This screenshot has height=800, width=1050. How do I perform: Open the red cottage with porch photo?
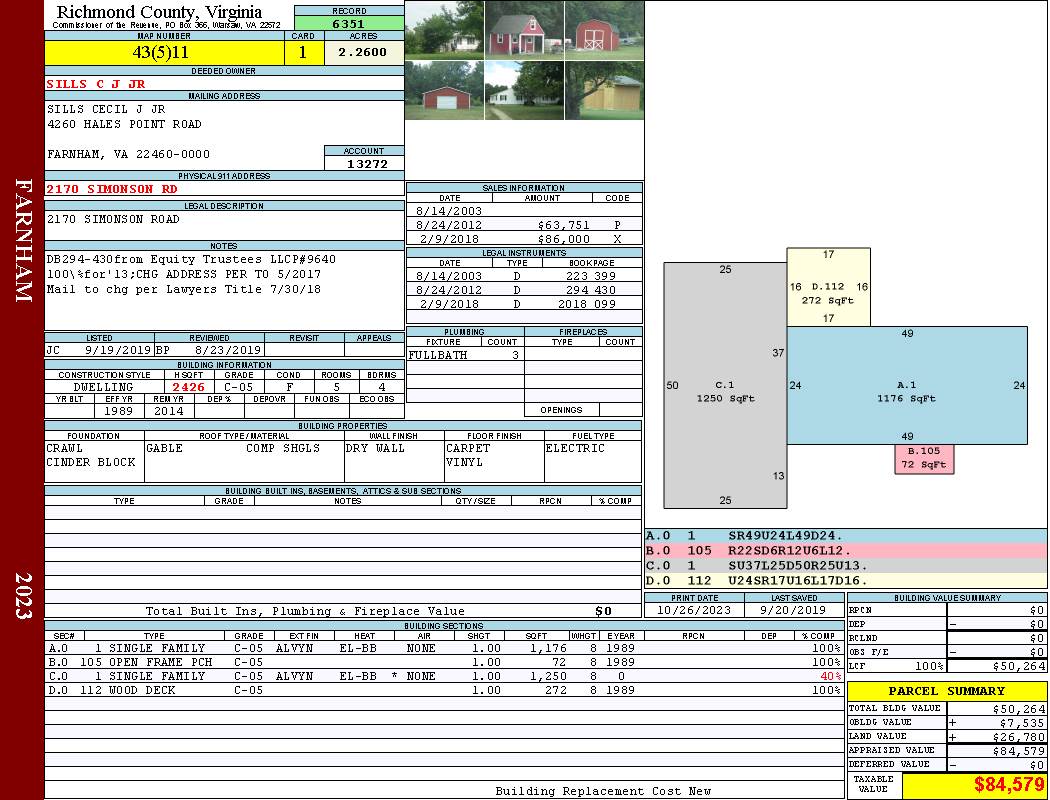pyautogui.click(x=524, y=30)
